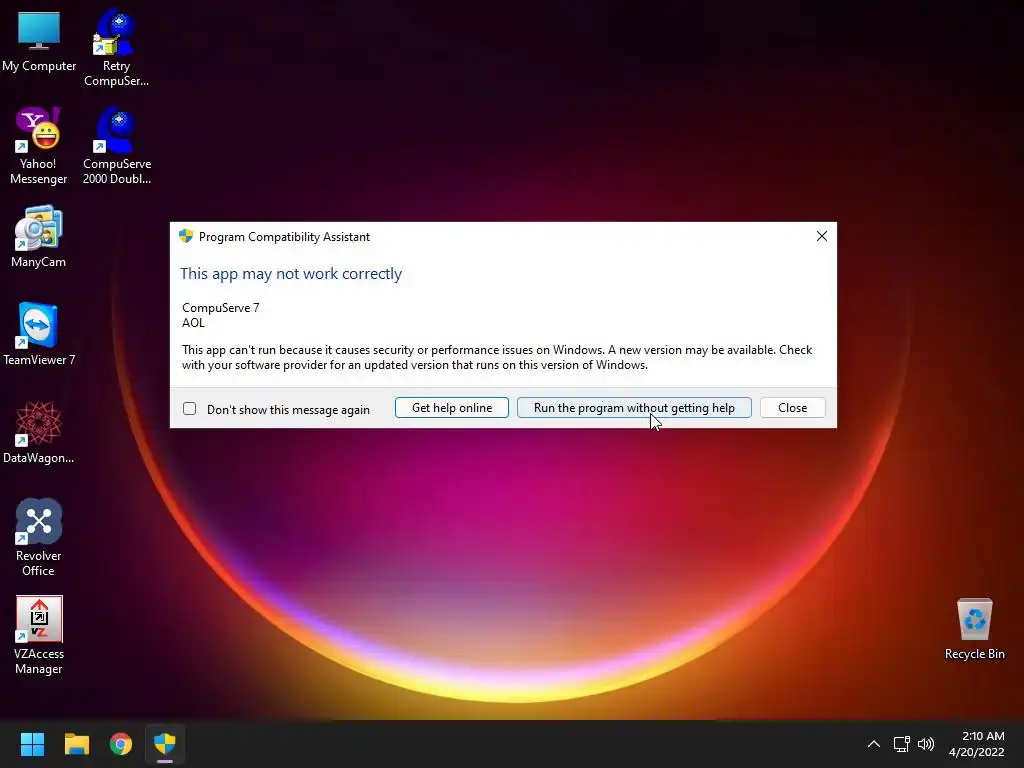Select the CompuServe 2000 Double shortcut

tap(117, 145)
